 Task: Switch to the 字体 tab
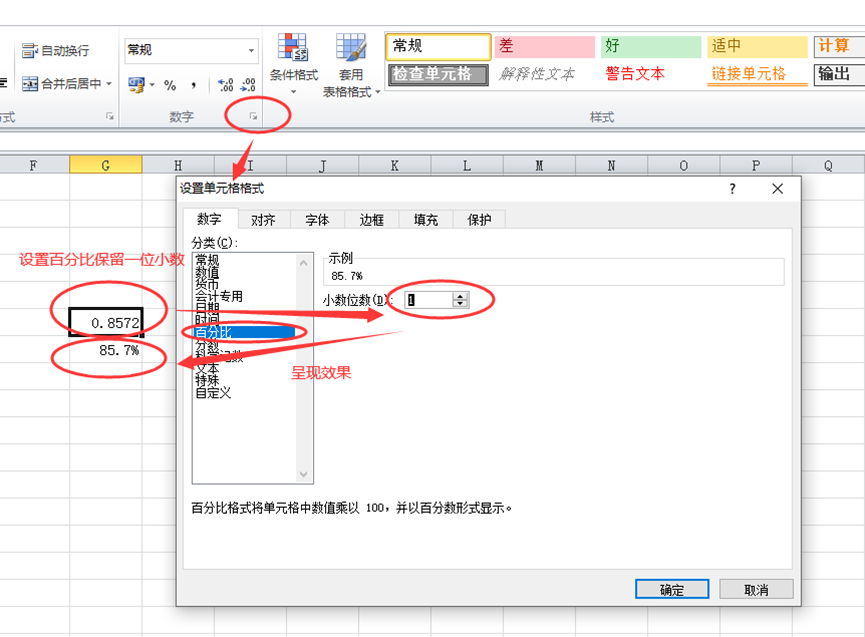(x=317, y=220)
